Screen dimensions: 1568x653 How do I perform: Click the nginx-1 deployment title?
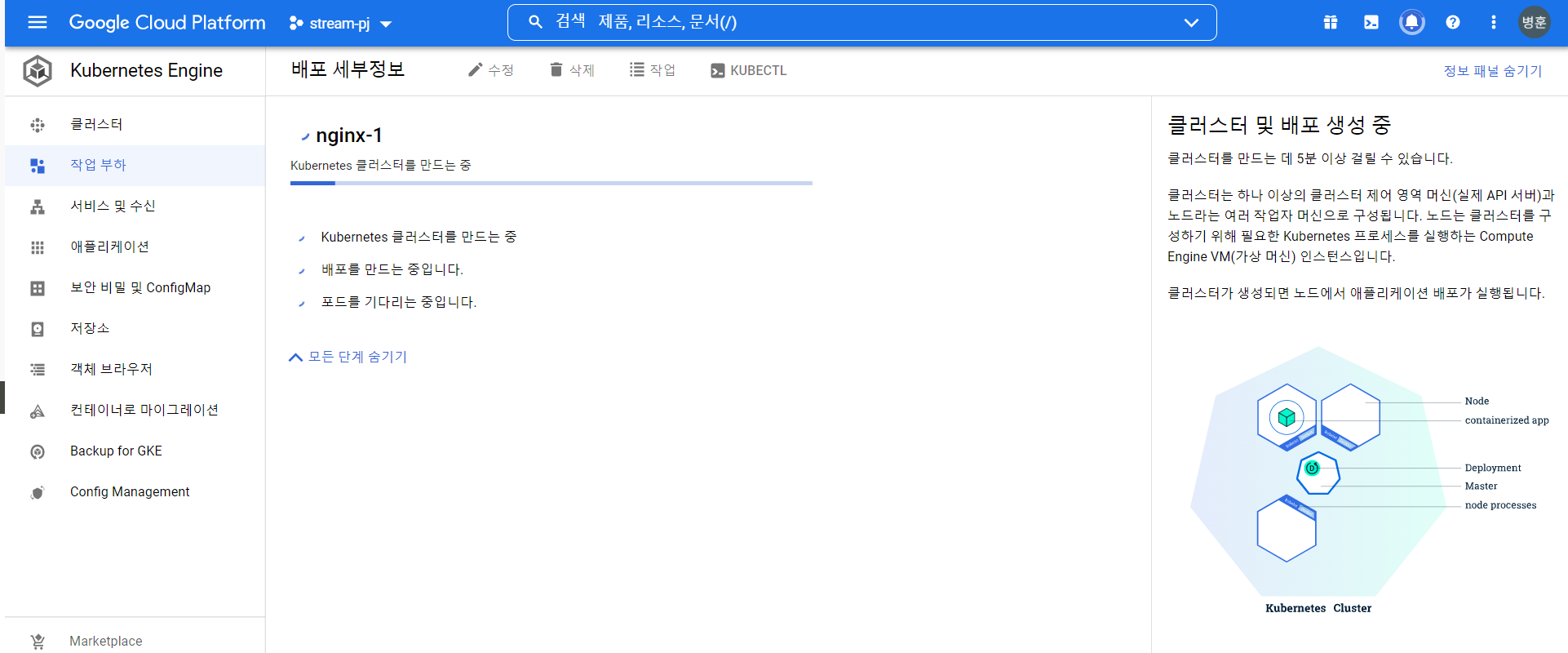(x=349, y=135)
